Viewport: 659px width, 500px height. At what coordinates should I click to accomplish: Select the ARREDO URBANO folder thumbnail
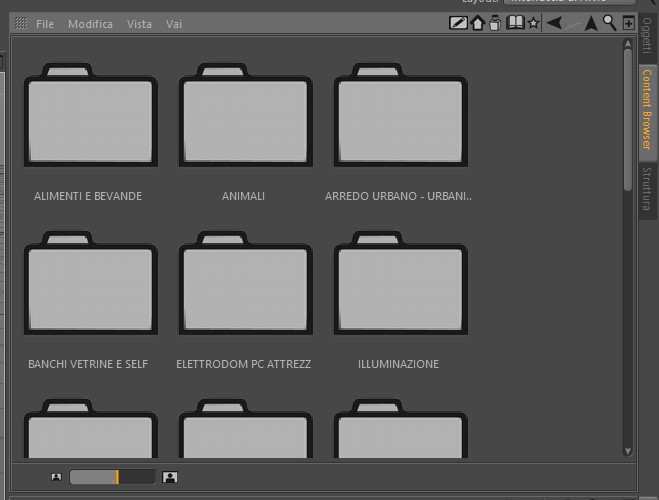(x=401, y=115)
